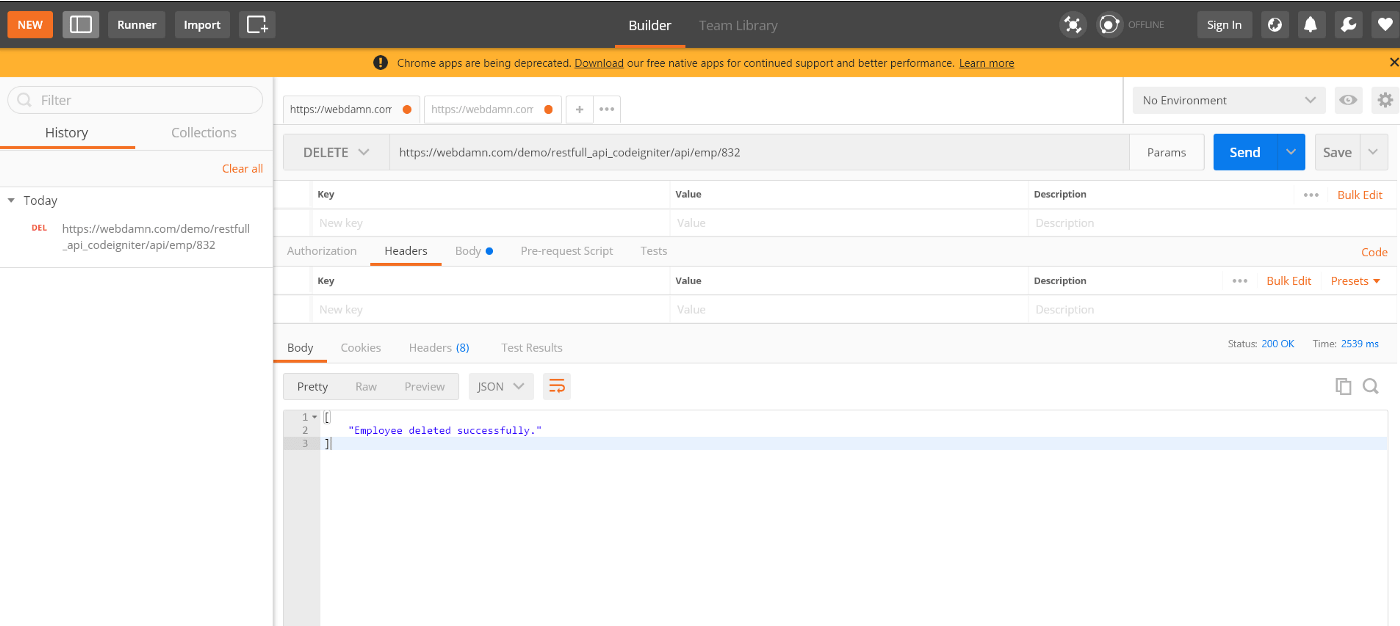Open the notifications bell
The width and height of the screenshot is (1400, 626).
(1310, 25)
